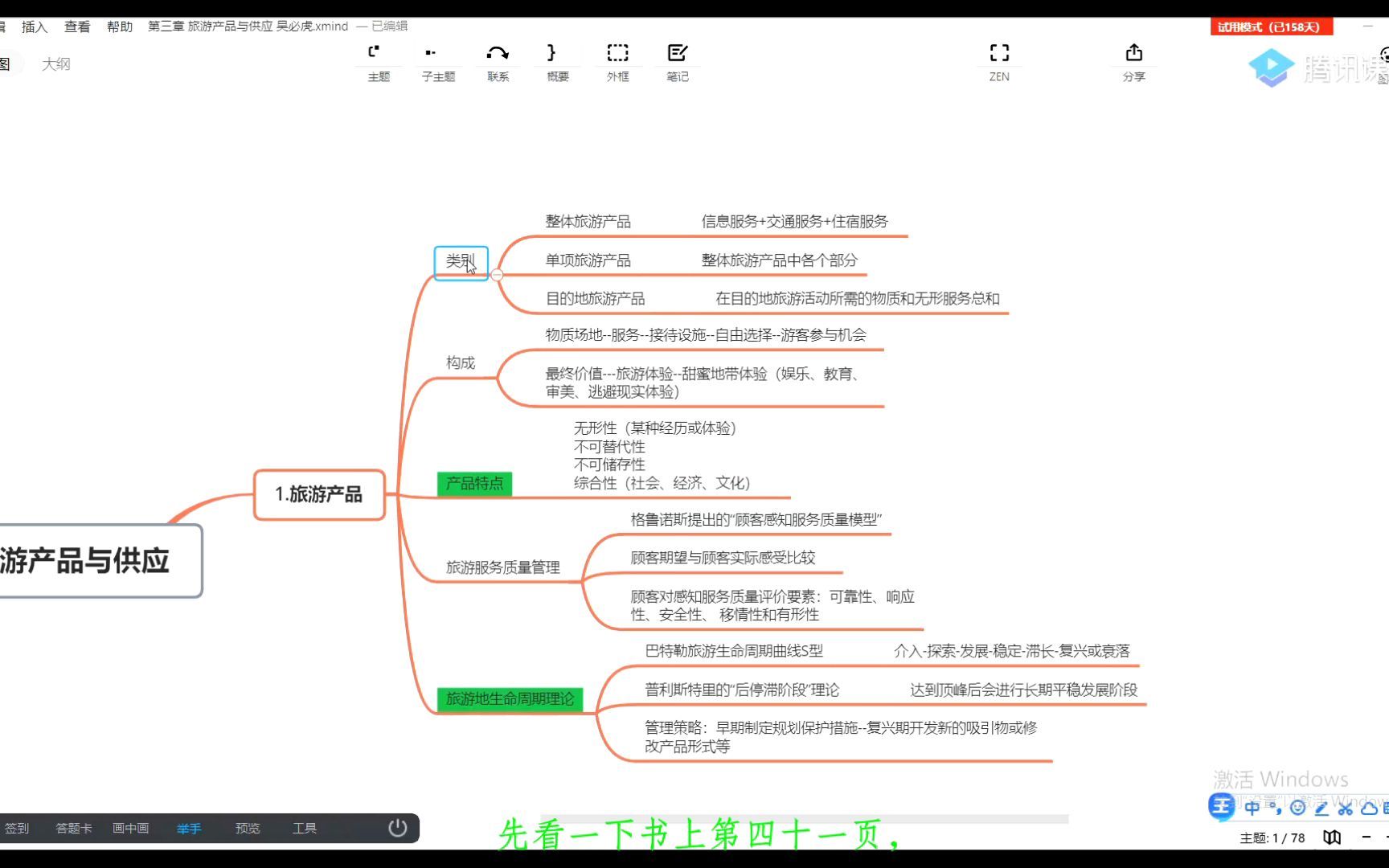Select 达到顶峰后会进行长期平稳发展阶段 node
This screenshot has width=1389, height=868.
[x=1023, y=690]
